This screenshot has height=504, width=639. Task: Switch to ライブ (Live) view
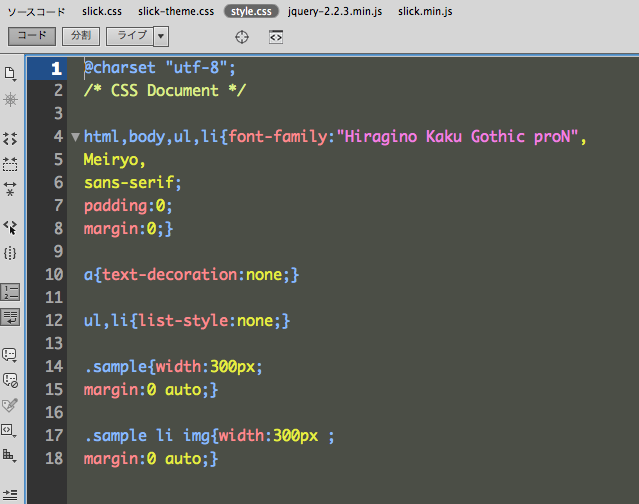(x=130, y=36)
